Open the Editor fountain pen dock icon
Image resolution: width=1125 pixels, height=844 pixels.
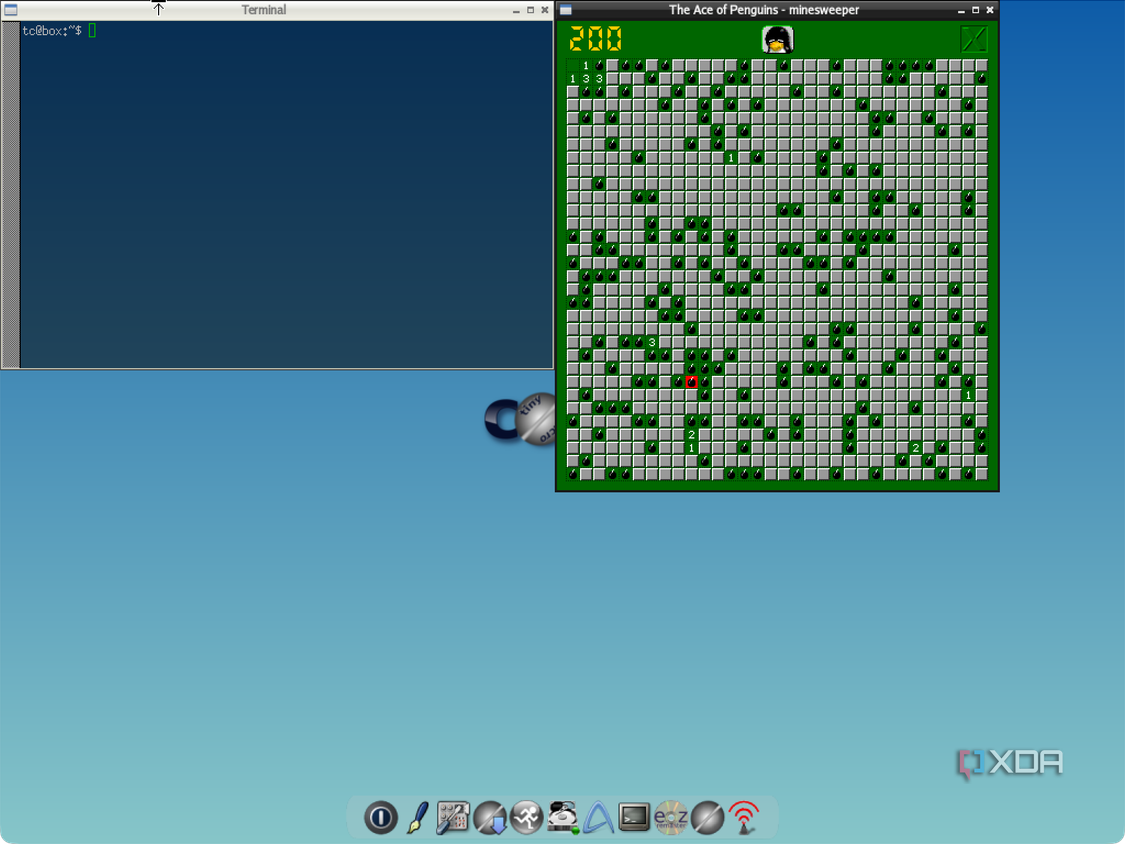418,817
